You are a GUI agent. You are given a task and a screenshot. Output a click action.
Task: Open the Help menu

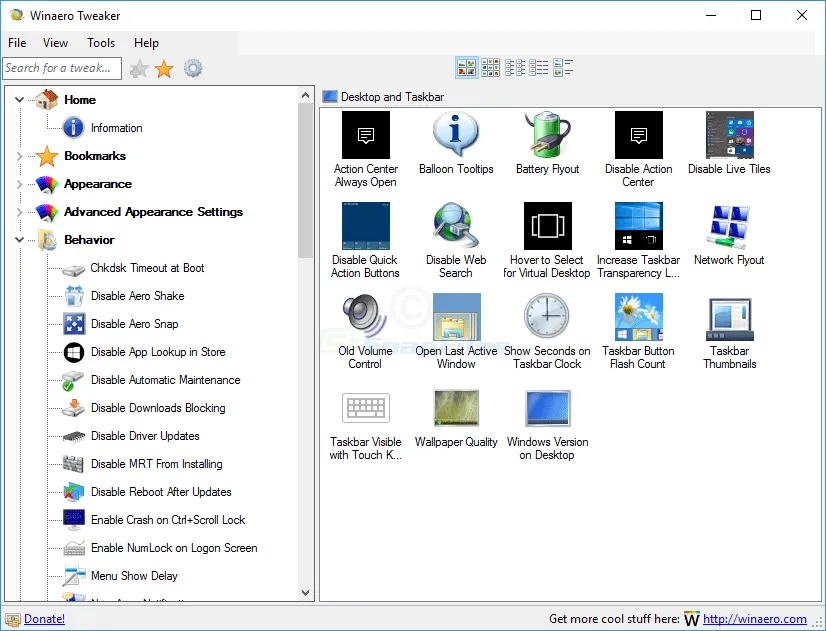click(146, 43)
